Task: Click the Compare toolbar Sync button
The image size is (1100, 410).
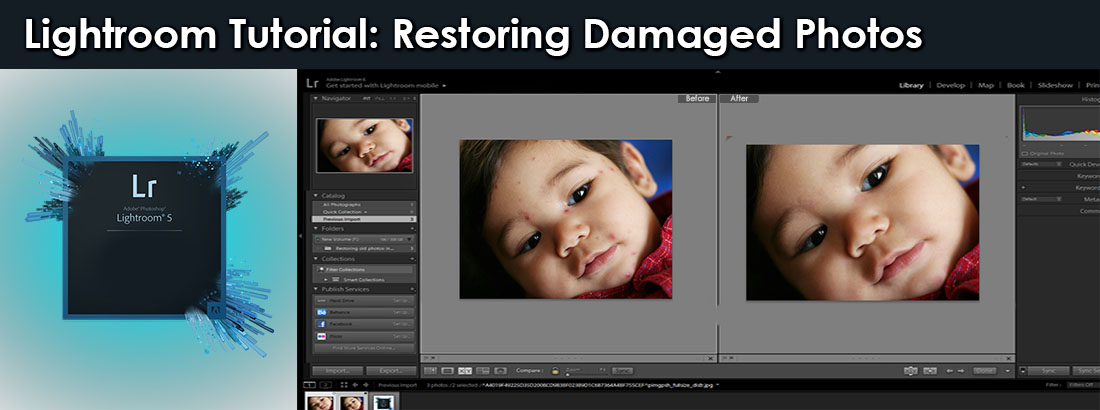Action: coord(622,371)
